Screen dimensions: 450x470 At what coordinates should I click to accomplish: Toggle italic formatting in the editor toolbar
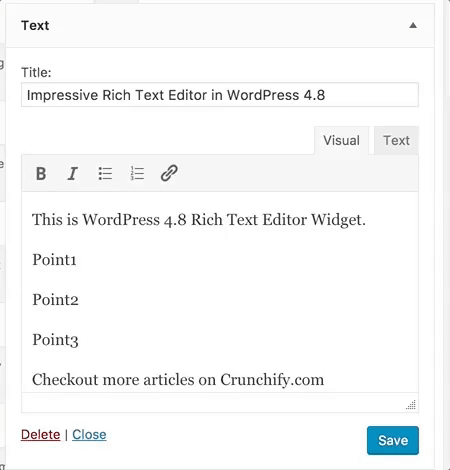click(x=72, y=173)
